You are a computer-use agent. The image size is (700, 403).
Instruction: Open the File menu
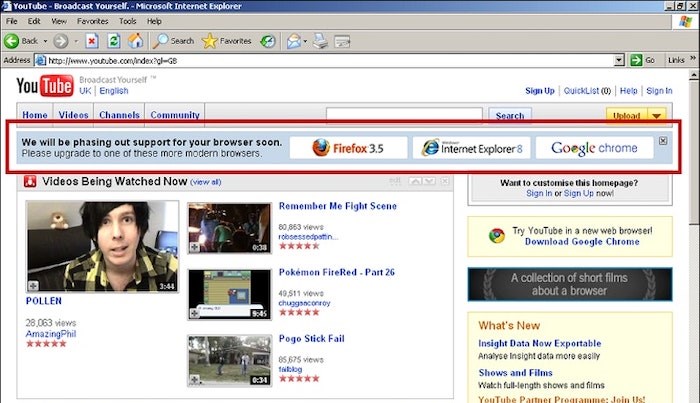click(x=12, y=21)
